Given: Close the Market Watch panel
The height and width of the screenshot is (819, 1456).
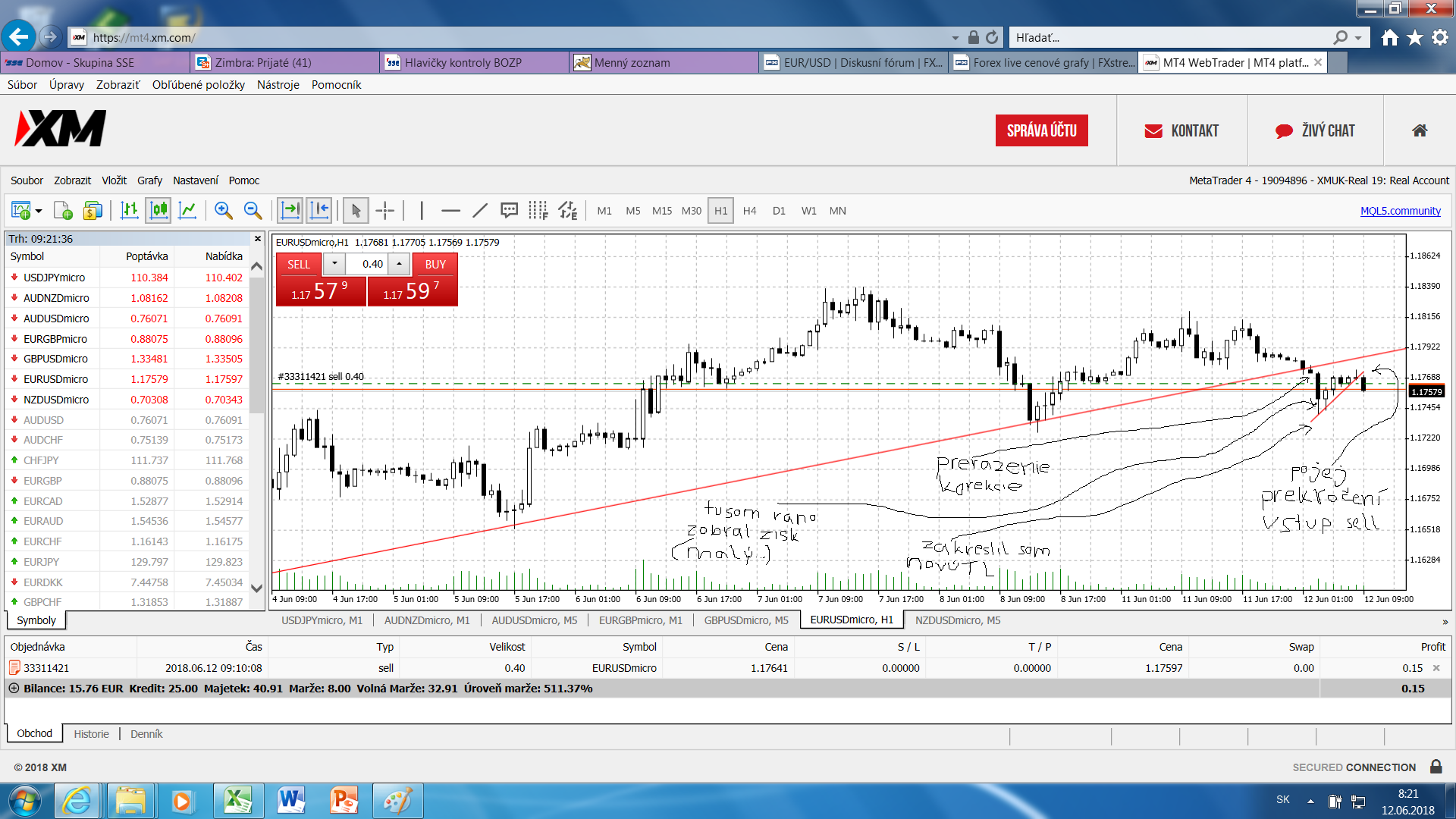Looking at the screenshot, I should (x=258, y=239).
